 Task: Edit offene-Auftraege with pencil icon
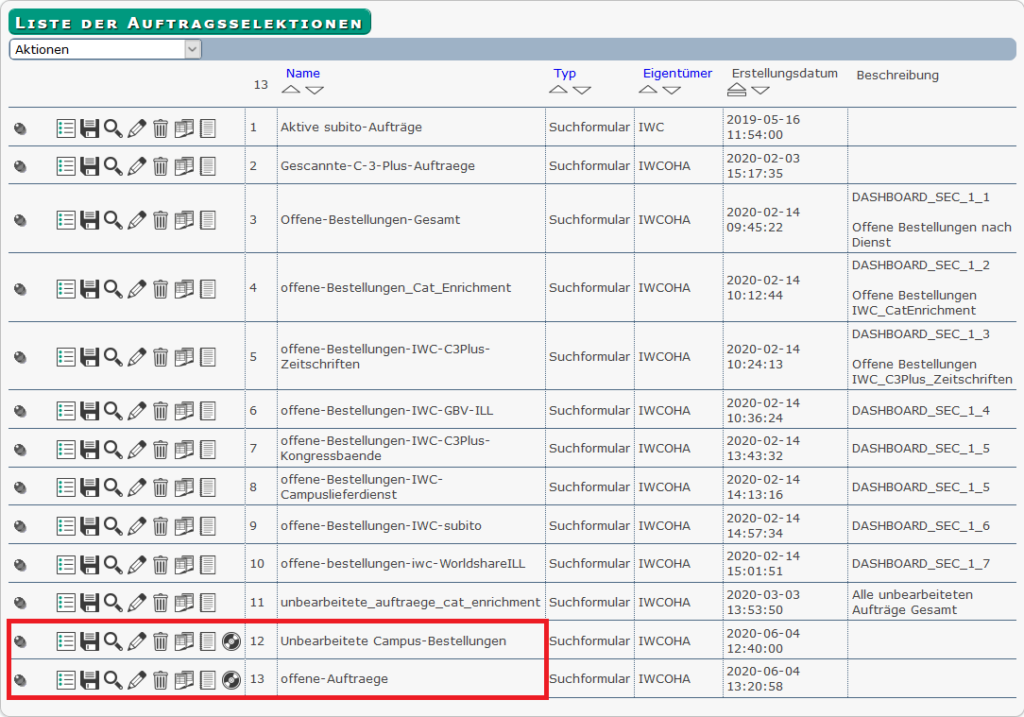(136, 680)
